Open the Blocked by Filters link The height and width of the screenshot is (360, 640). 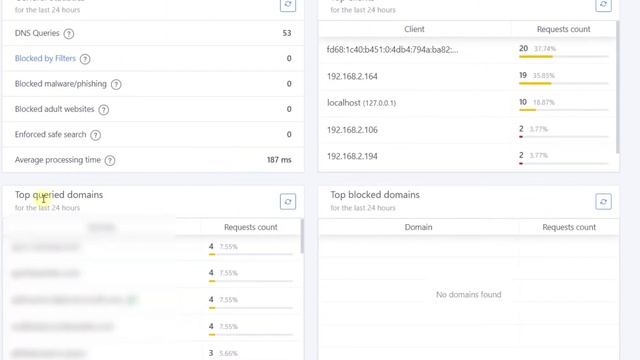point(45,58)
